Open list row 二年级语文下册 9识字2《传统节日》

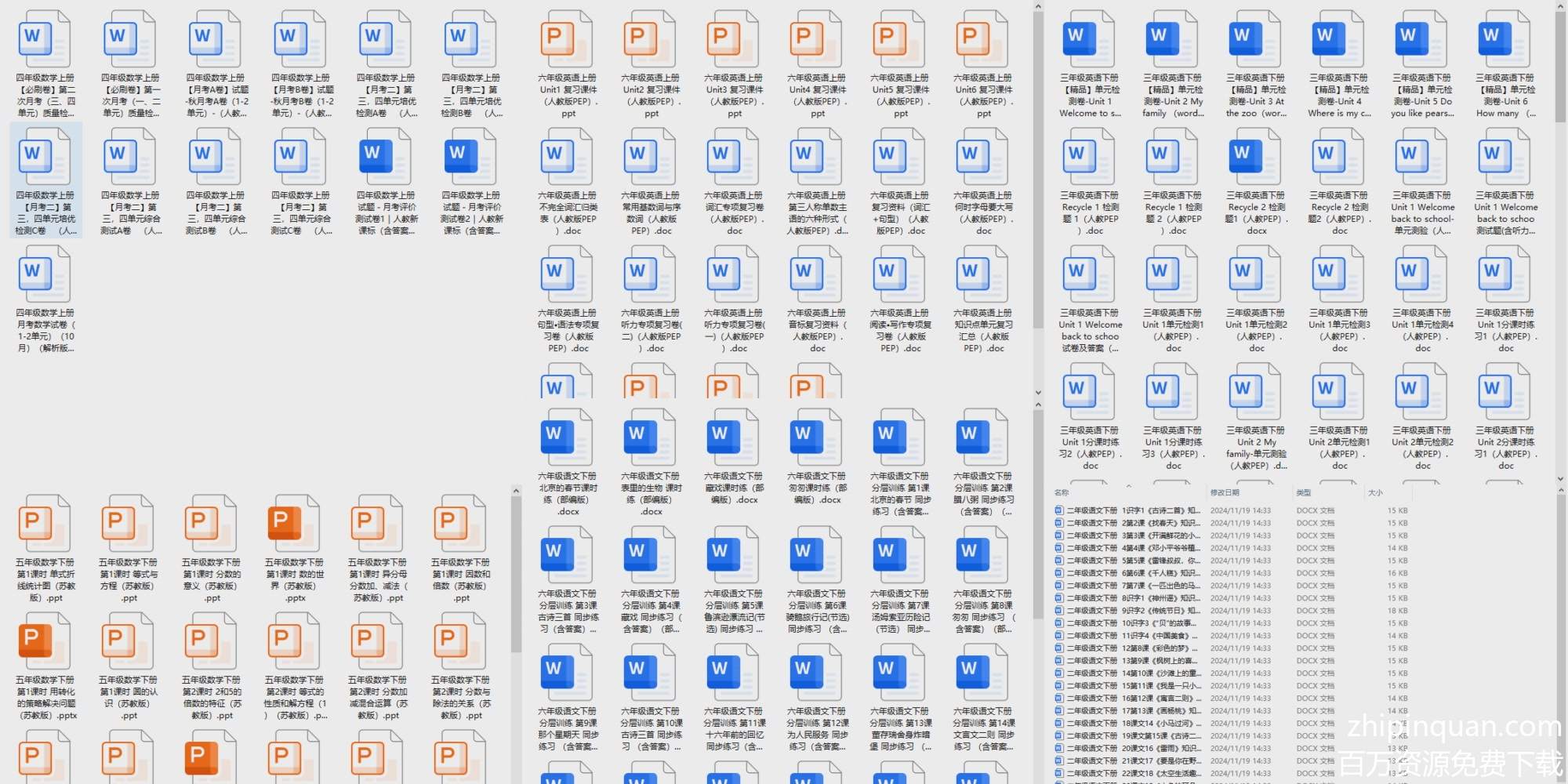(1231, 611)
